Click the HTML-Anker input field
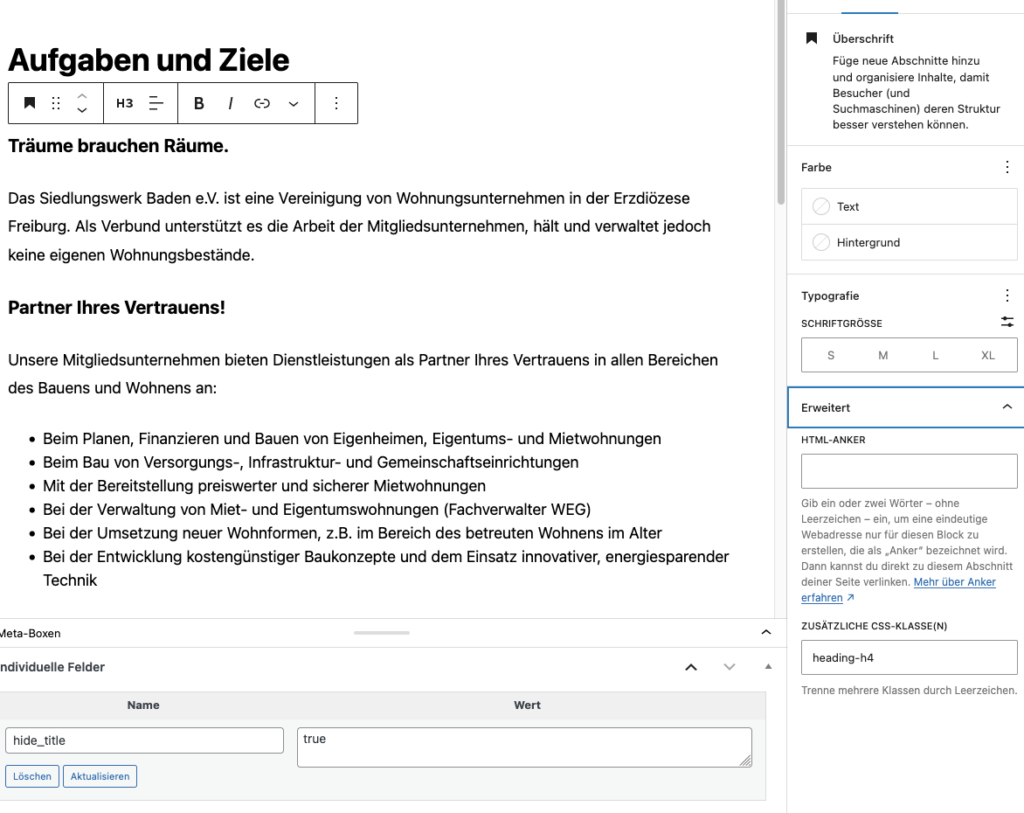Image resolution: width=1024 pixels, height=813 pixels. pyautogui.click(x=908, y=471)
